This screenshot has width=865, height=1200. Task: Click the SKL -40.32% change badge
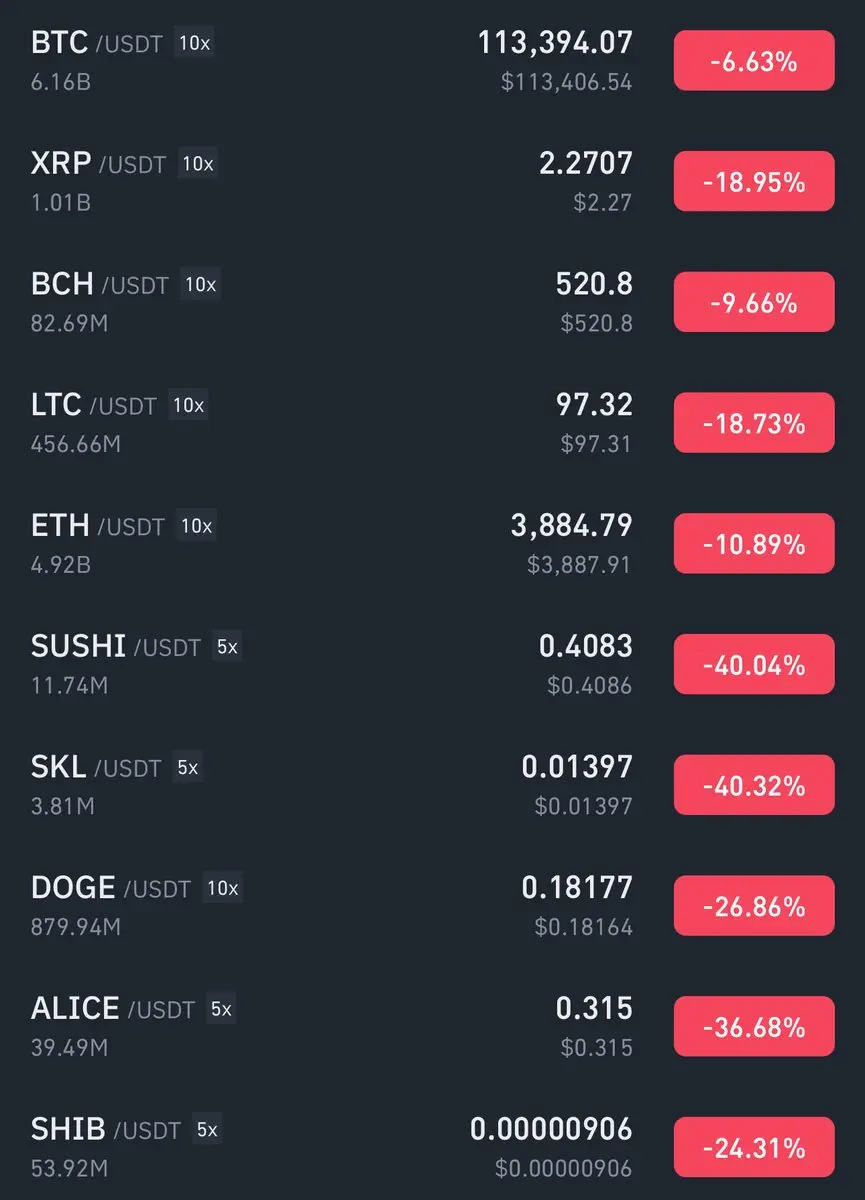coord(753,785)
